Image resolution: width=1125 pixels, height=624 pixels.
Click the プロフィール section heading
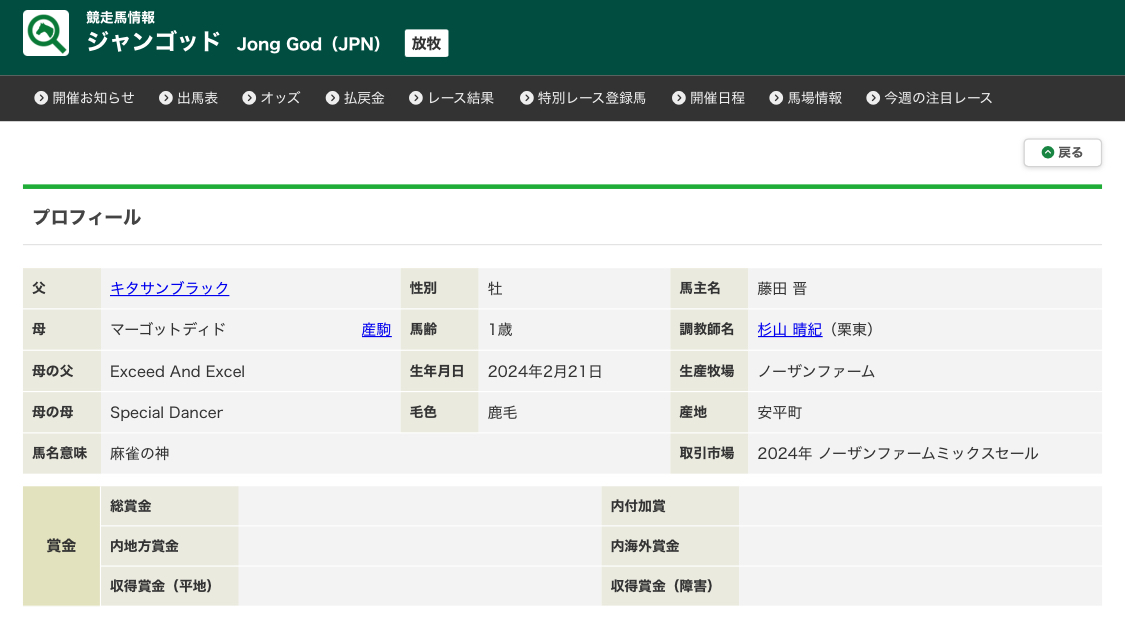[x=86, y=217]
